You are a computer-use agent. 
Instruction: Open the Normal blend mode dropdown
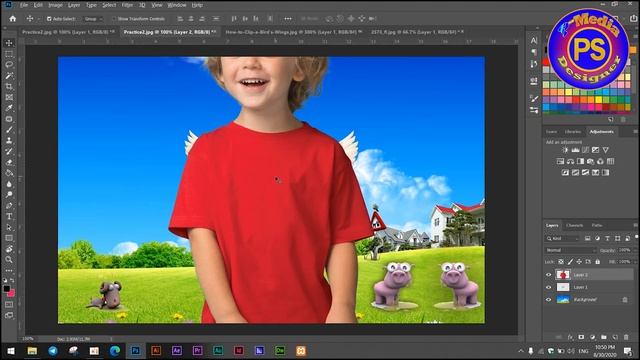click(570, 250)
